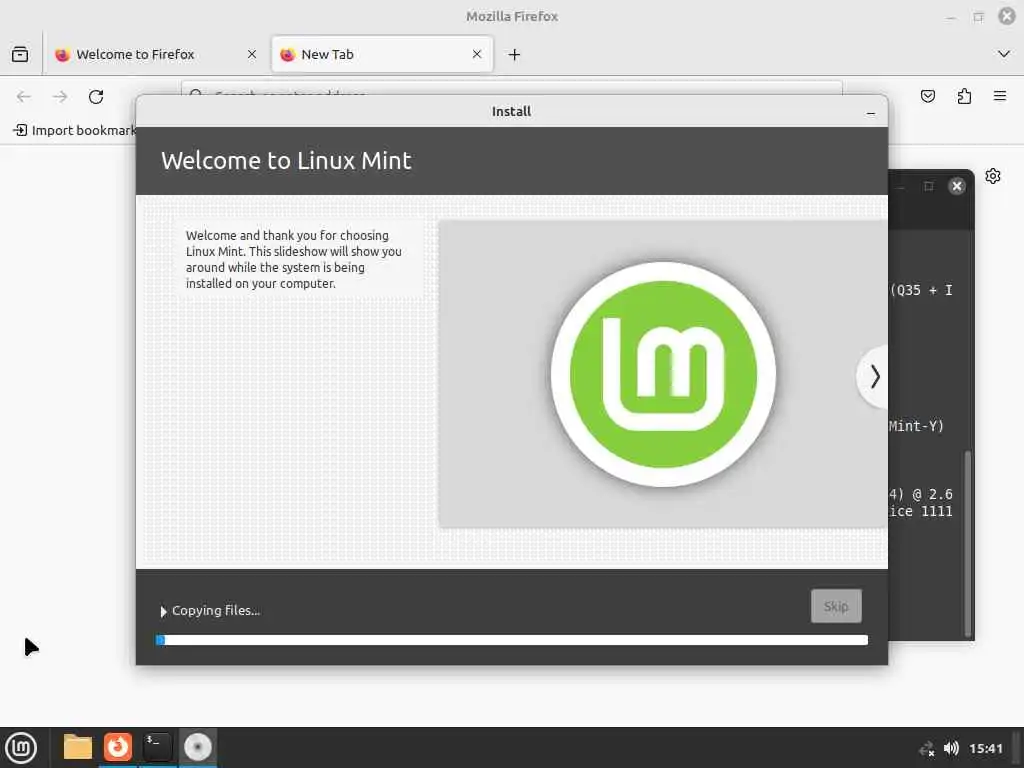The image size is (1024, 768).
Task: Click the Welcome to Linux Mint heading
Action: click(286, 161)
